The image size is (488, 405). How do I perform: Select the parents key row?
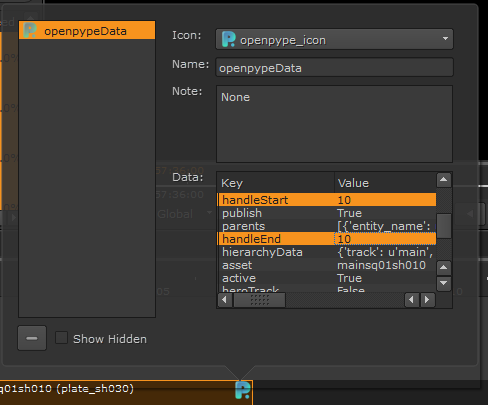tap(276, 226)
